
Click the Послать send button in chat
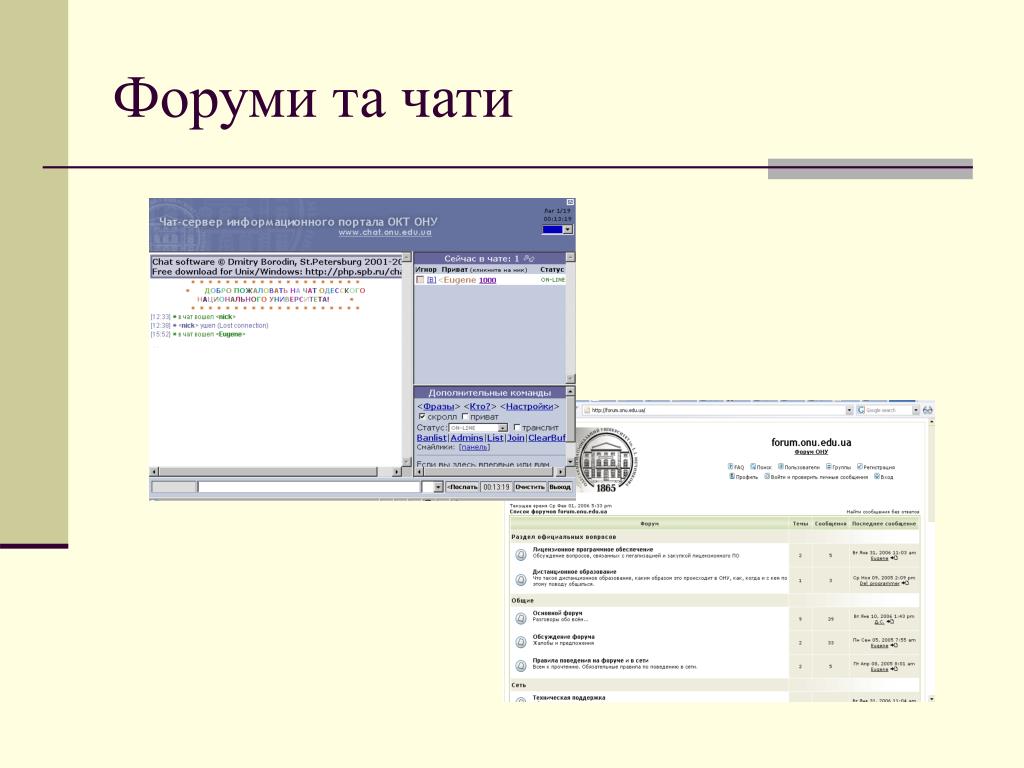tap(462, 487)
